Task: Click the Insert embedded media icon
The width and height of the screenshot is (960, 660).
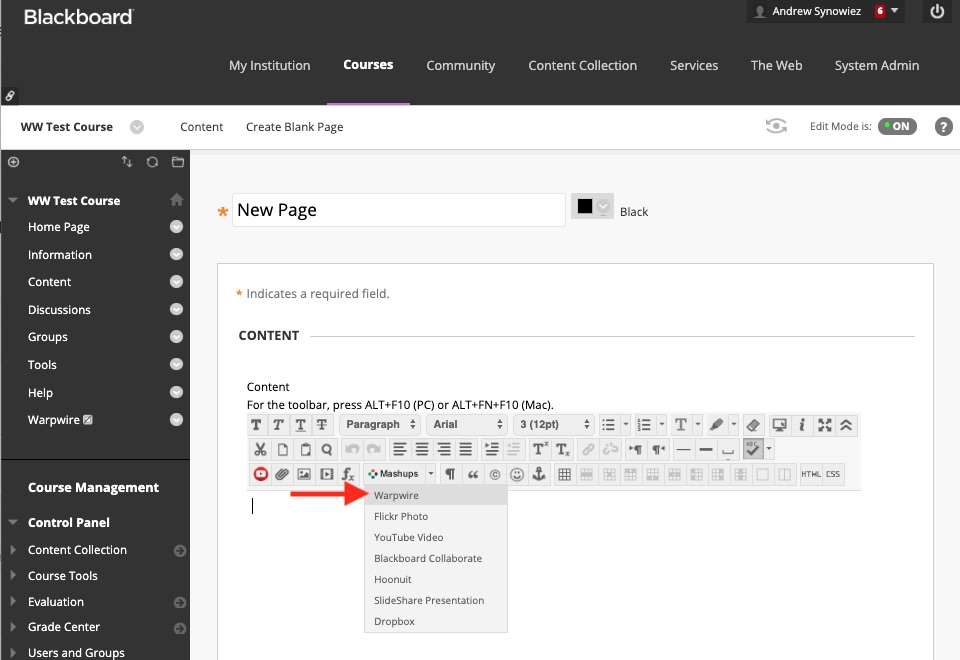Action: click(x=327, y=474)
